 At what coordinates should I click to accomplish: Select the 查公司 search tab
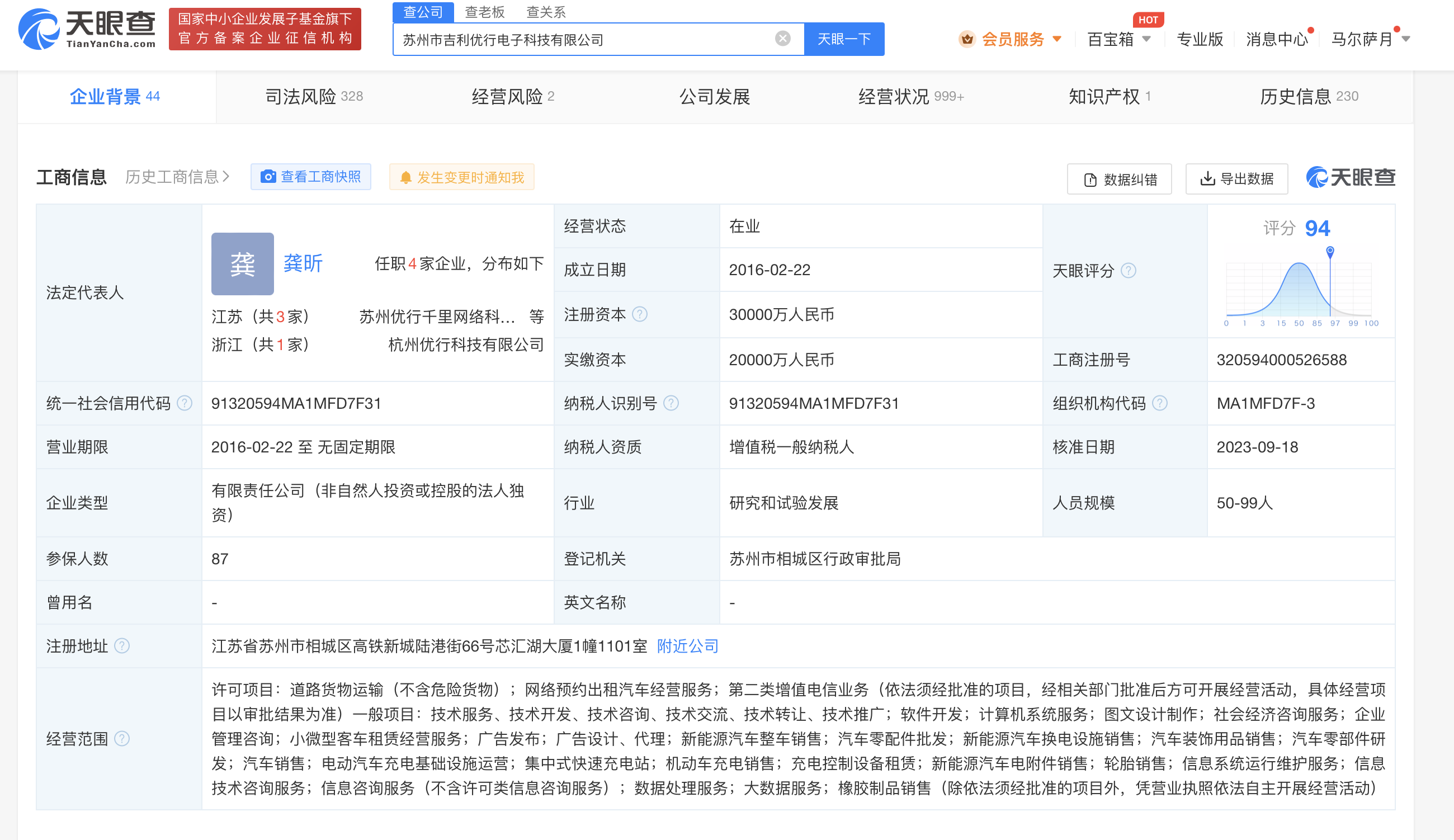[423, 12]
